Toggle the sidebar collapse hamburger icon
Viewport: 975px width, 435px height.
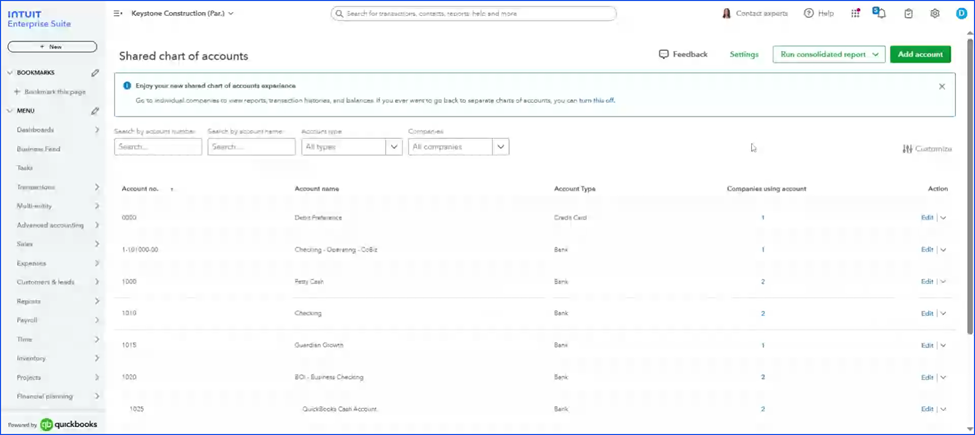tap(118, 13)
